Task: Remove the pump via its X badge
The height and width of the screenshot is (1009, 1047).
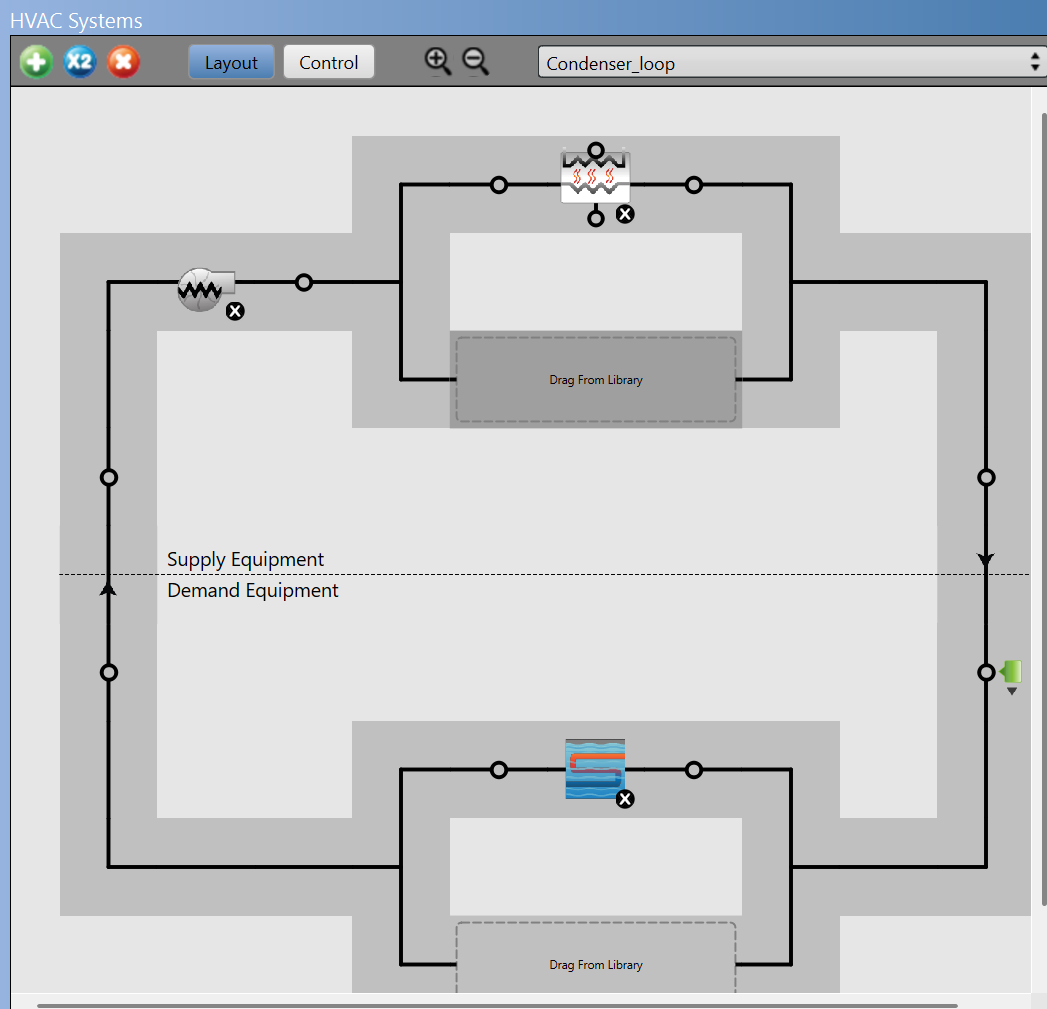Action: point(235,311)
